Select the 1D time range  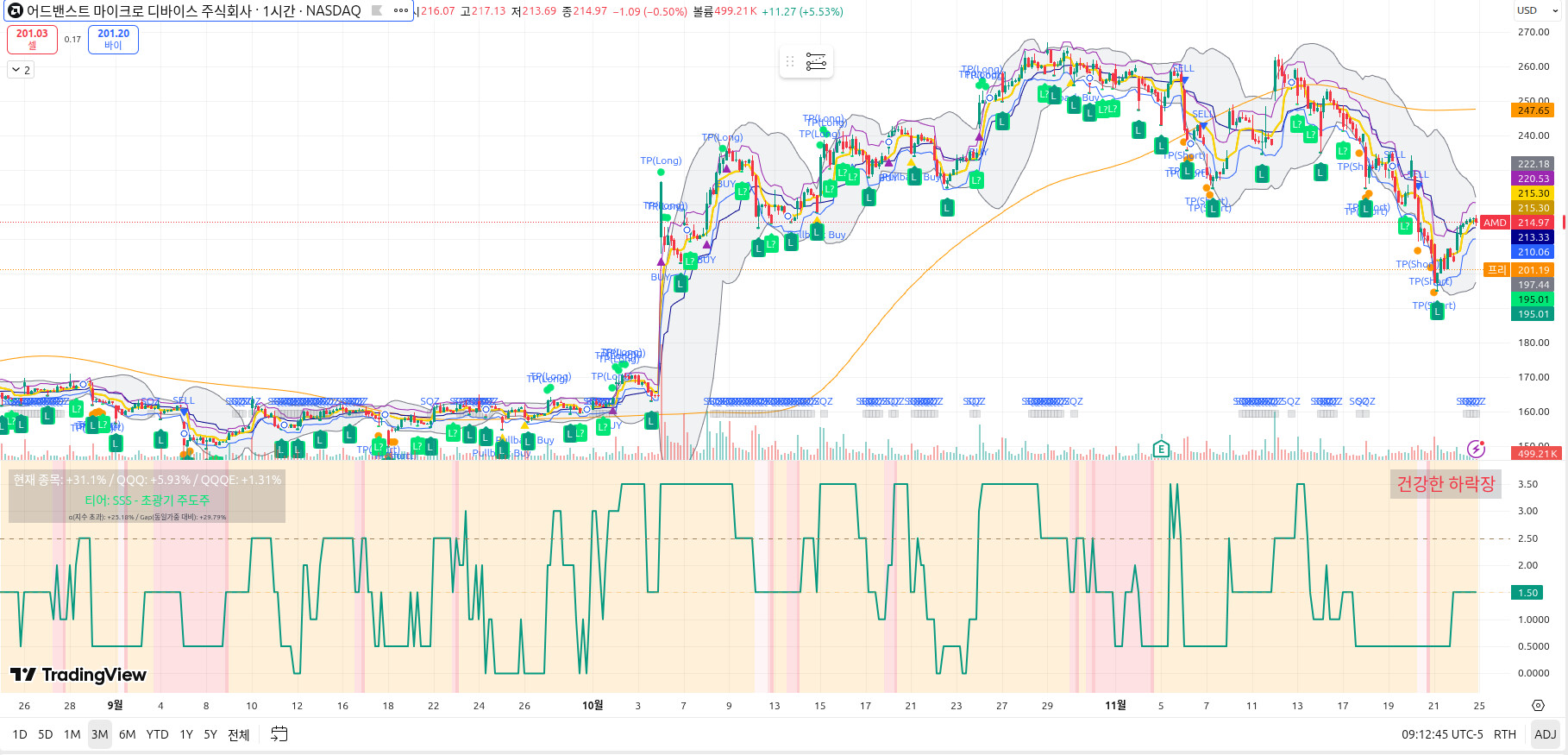pyautogui.click(x=20, y=734)
